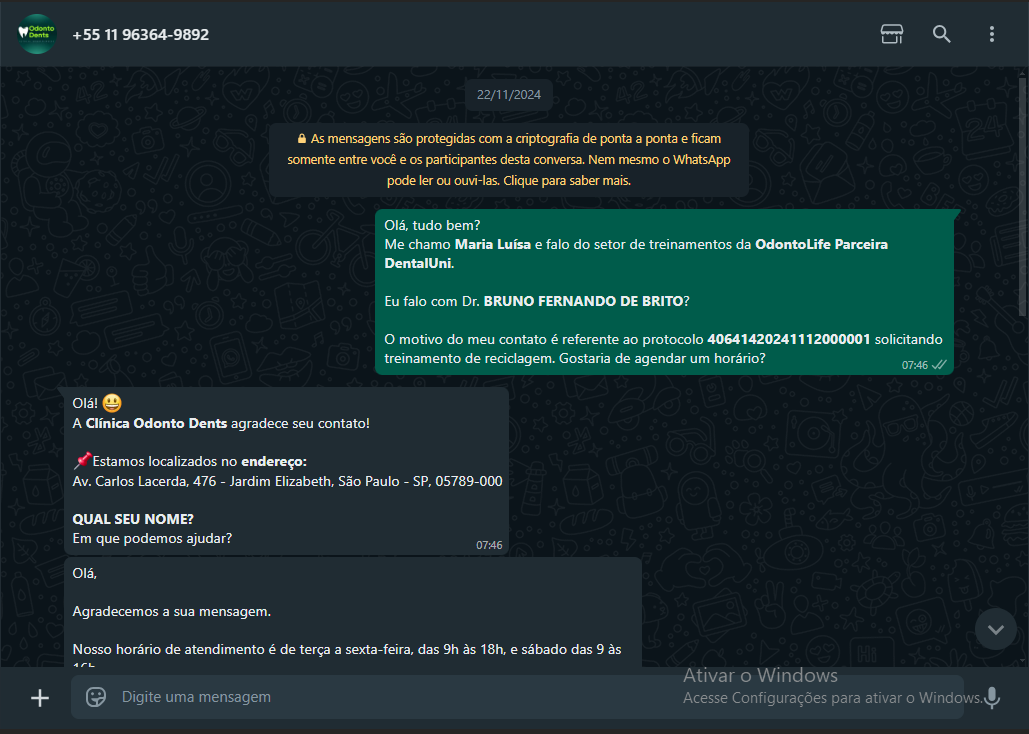This screenshot has height=734, width=1029.
Task: Click the double check marks at 07:46
Action: [x=939, y=365]
